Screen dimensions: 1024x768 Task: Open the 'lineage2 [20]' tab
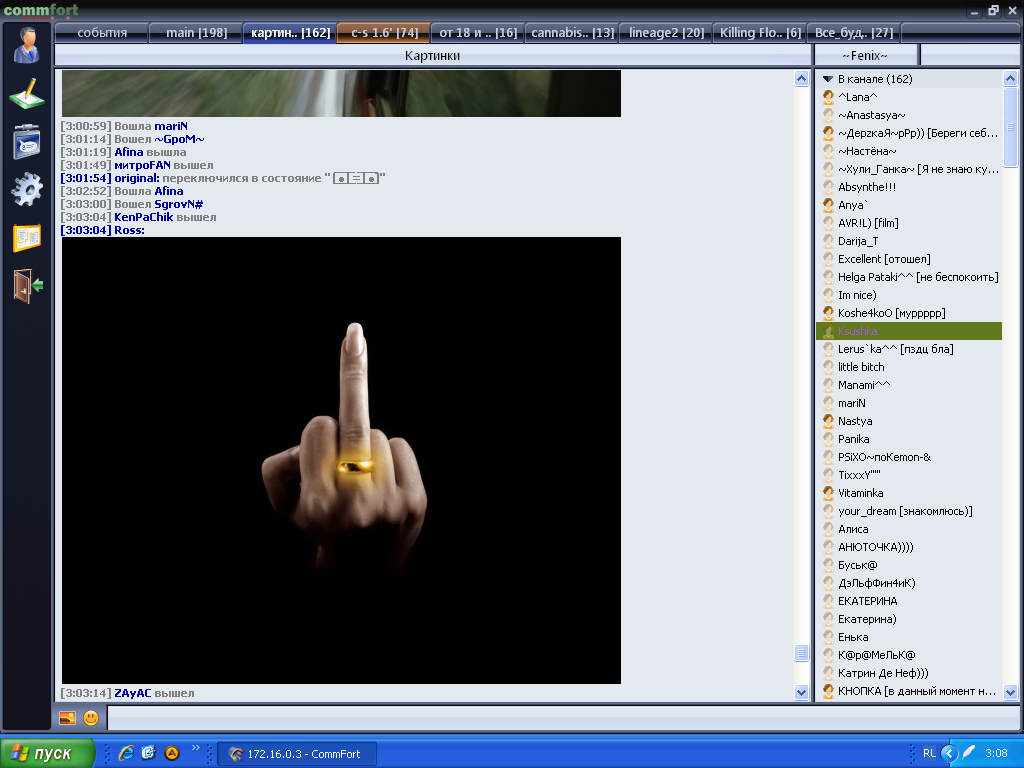click(x=666, y=33)
